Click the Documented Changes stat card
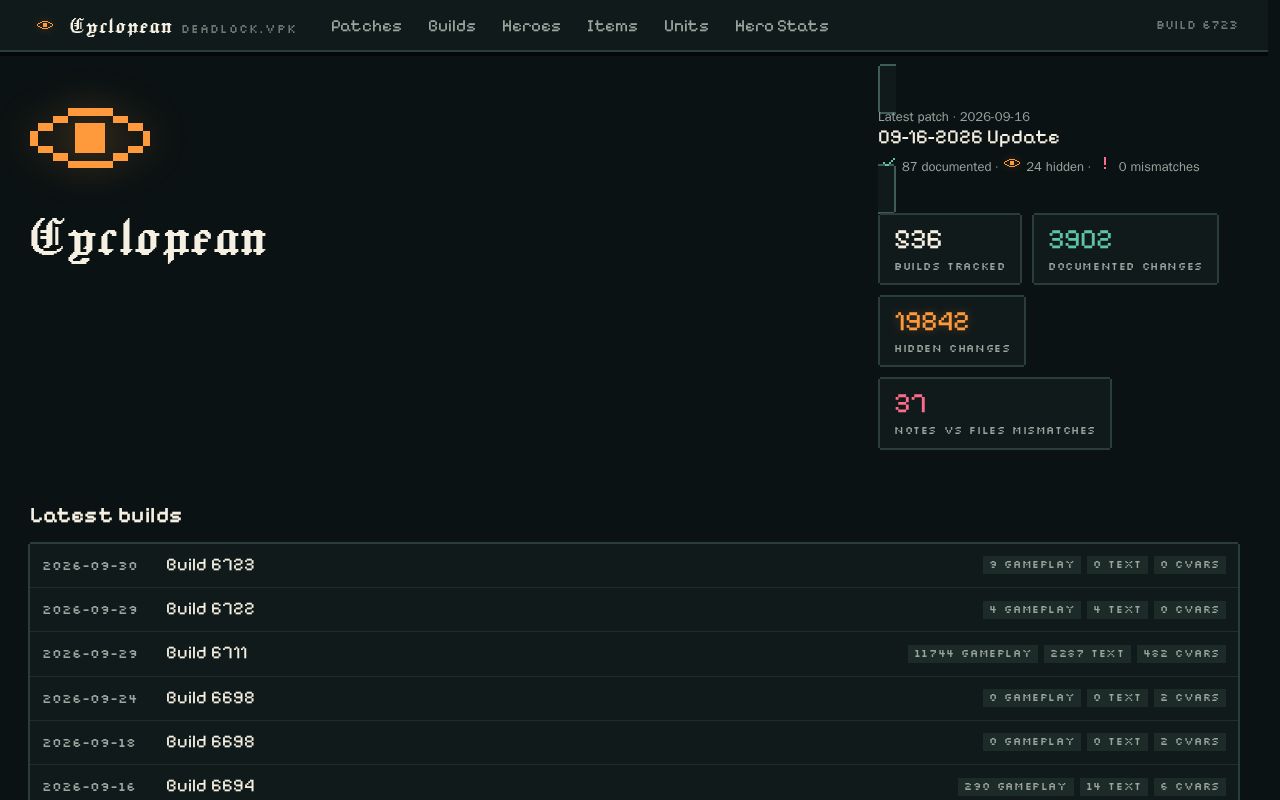1280x800 pixels. pos(1125,249)
